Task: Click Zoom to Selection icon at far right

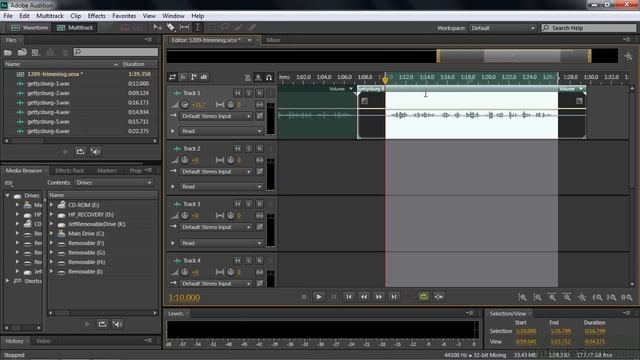Action: pyautogui.click(x=627, y=297)
